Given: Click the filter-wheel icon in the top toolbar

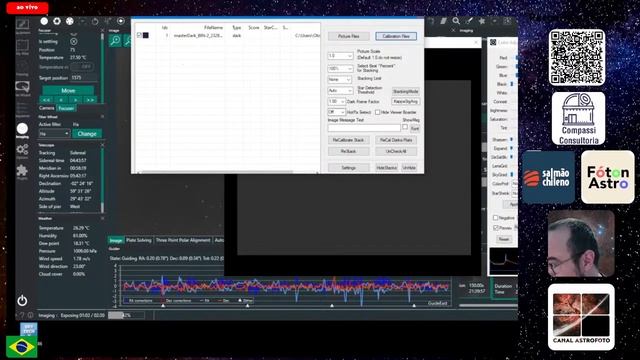Looking at the screenshot, I should [x=70, y=21].
